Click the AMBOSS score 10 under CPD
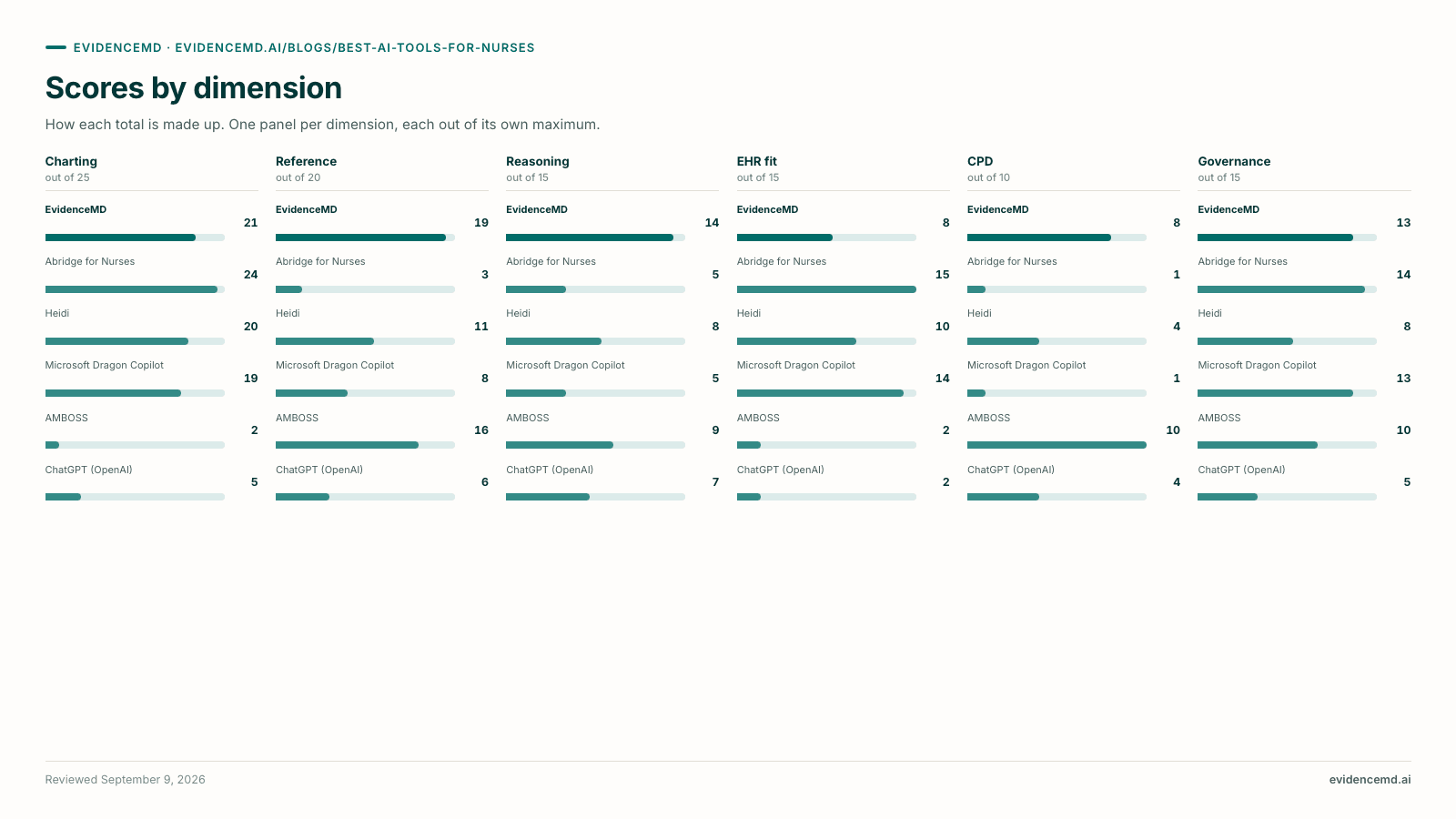 click(x=1173, y=430)
